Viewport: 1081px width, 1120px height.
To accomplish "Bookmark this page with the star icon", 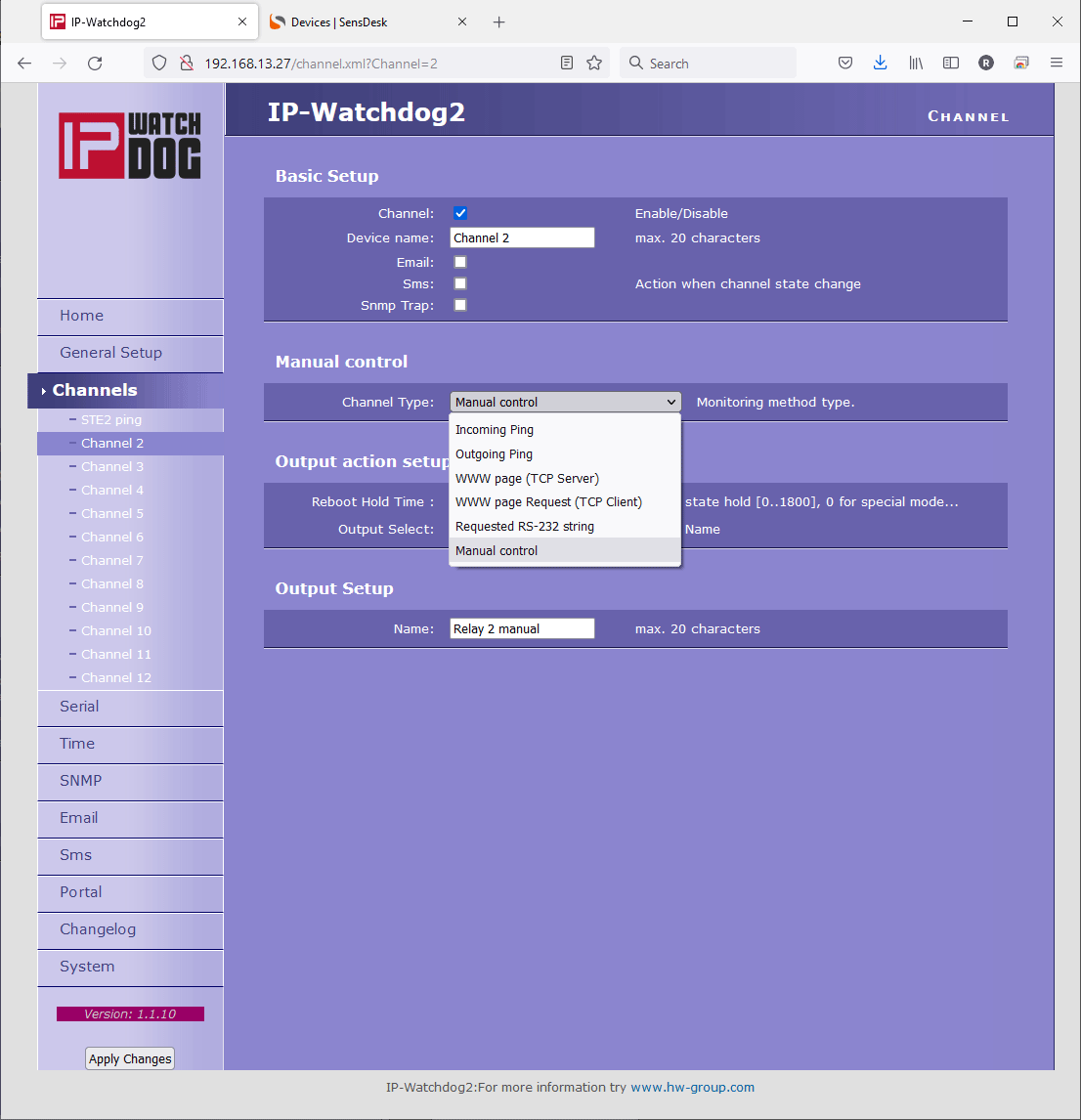I will tap(594, 63).
